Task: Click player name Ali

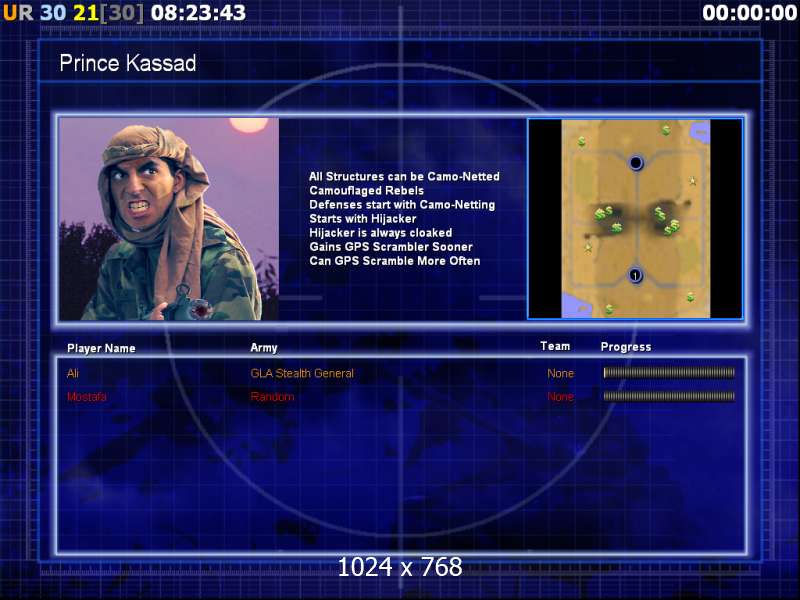Action: pos(73,373)
